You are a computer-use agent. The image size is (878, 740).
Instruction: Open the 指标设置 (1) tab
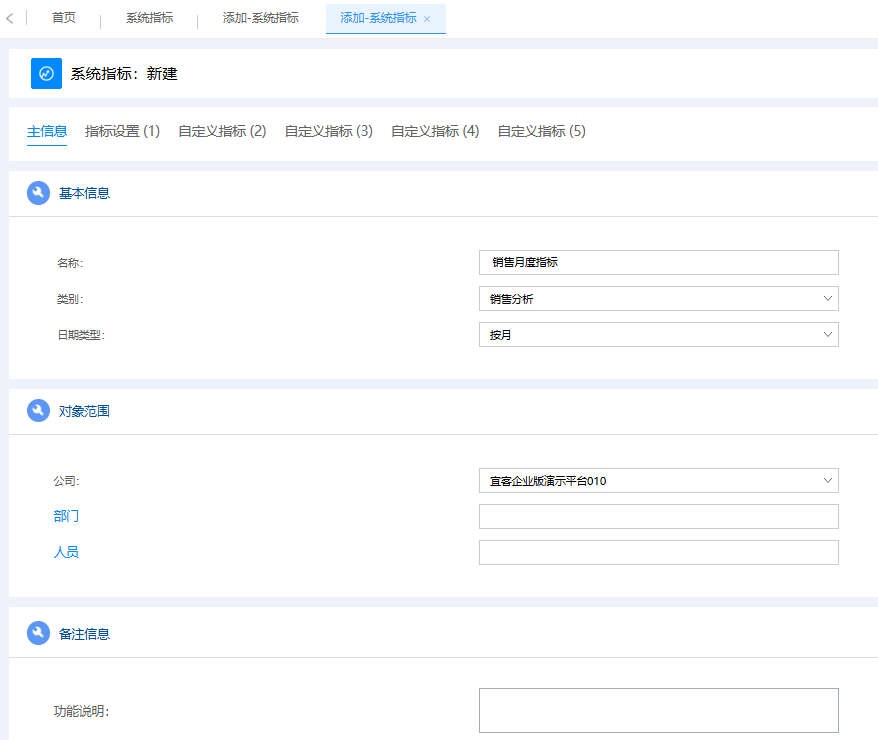click(123, 131)
